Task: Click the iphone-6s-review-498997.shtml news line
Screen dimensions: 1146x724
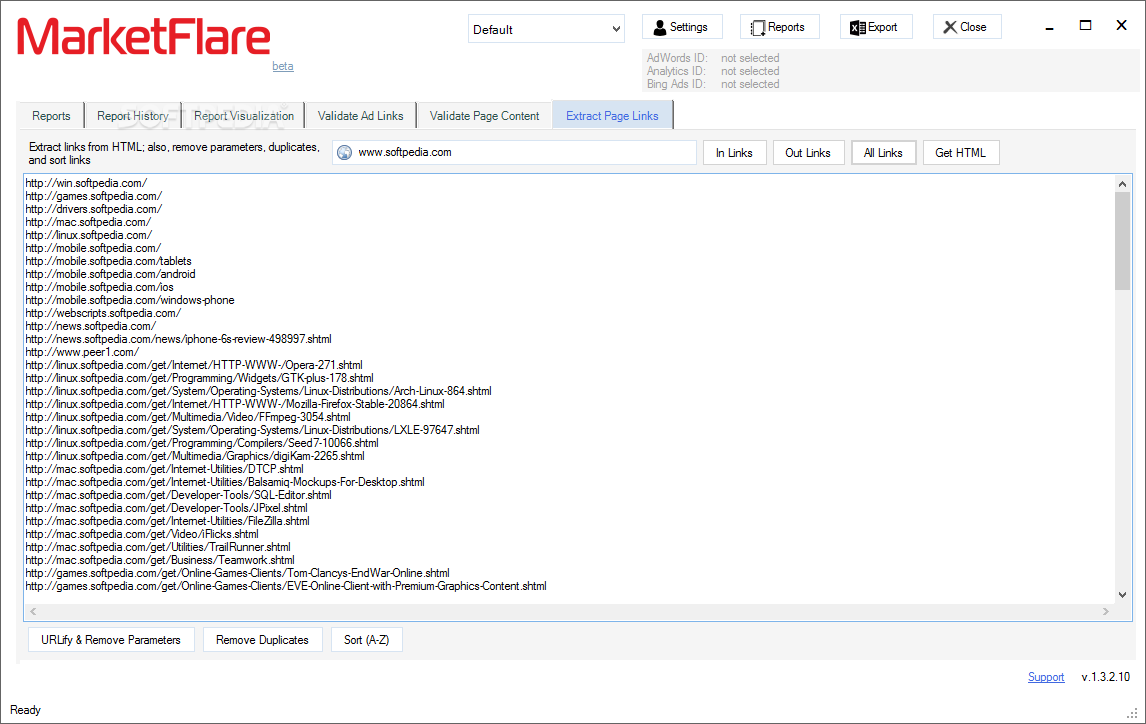Action: click(178, 339)
